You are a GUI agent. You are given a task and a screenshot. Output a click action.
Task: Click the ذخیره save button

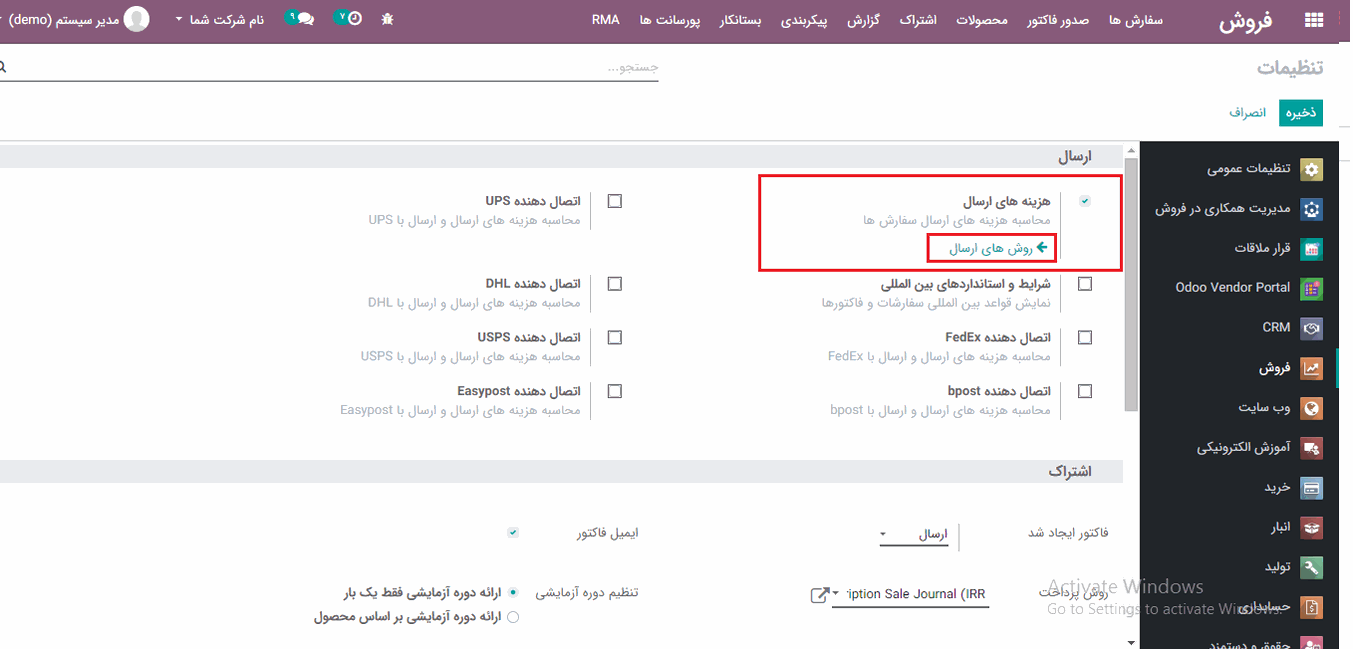[x=1301, y=113]
